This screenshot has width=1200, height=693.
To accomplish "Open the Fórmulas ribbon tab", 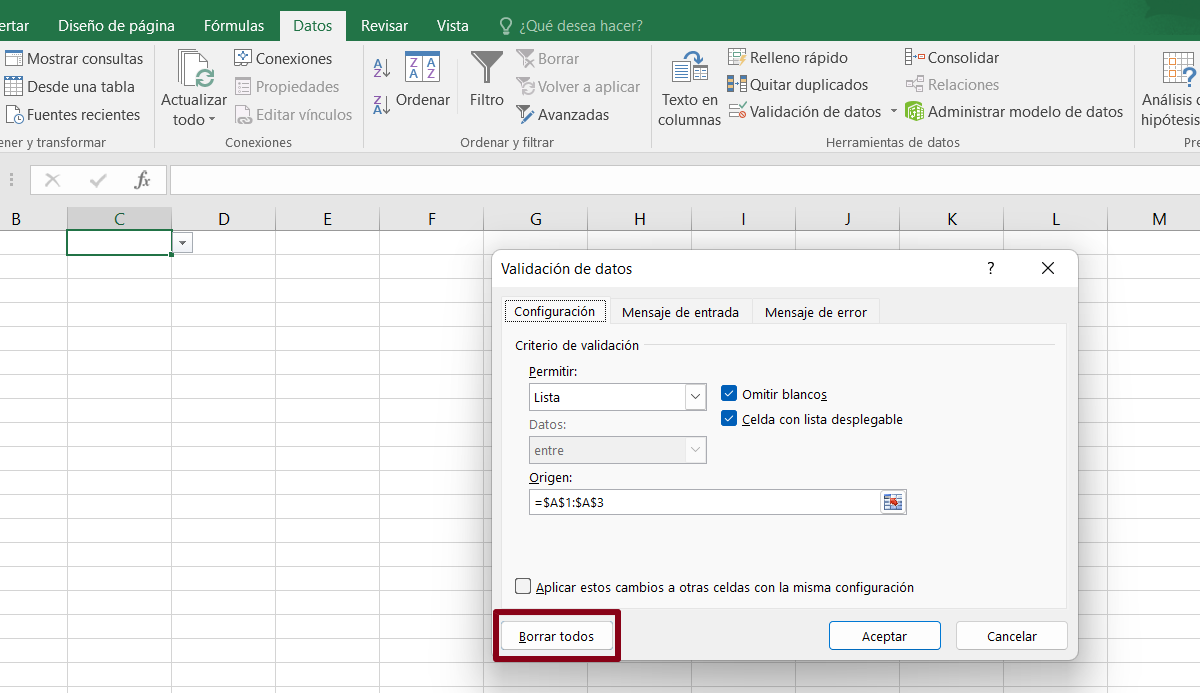I will [x=234, y=25].
